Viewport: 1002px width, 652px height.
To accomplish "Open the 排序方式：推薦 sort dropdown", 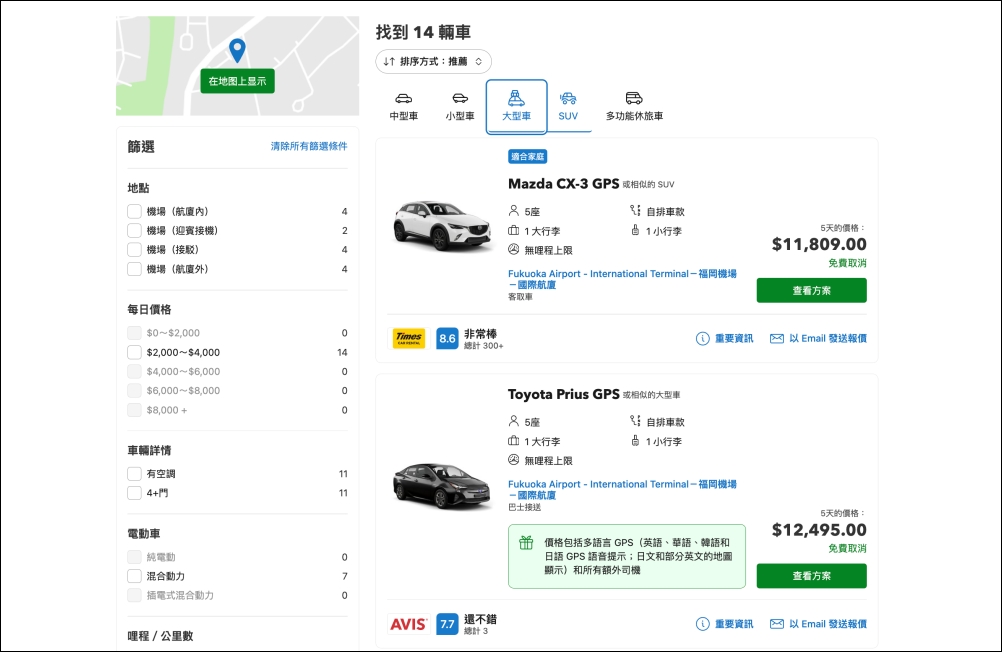I will point(433,61).
